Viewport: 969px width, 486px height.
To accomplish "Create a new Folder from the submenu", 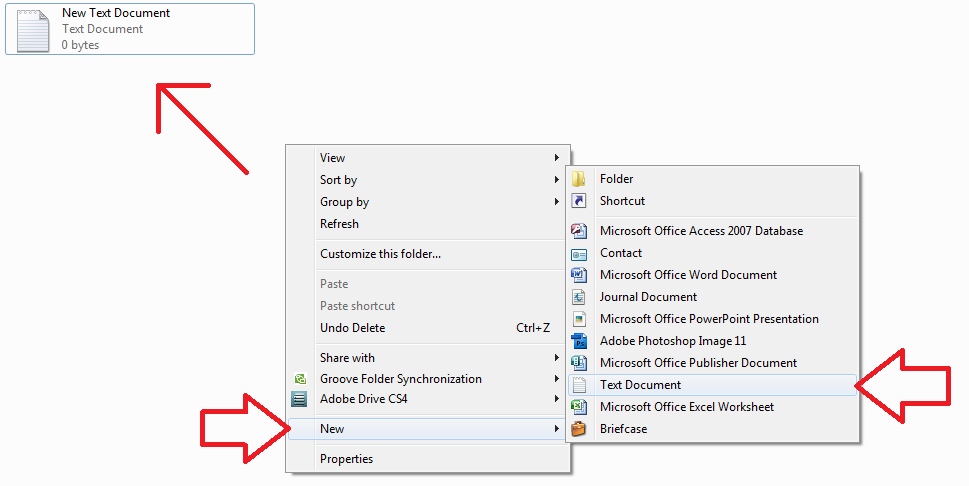I will 713,179.
